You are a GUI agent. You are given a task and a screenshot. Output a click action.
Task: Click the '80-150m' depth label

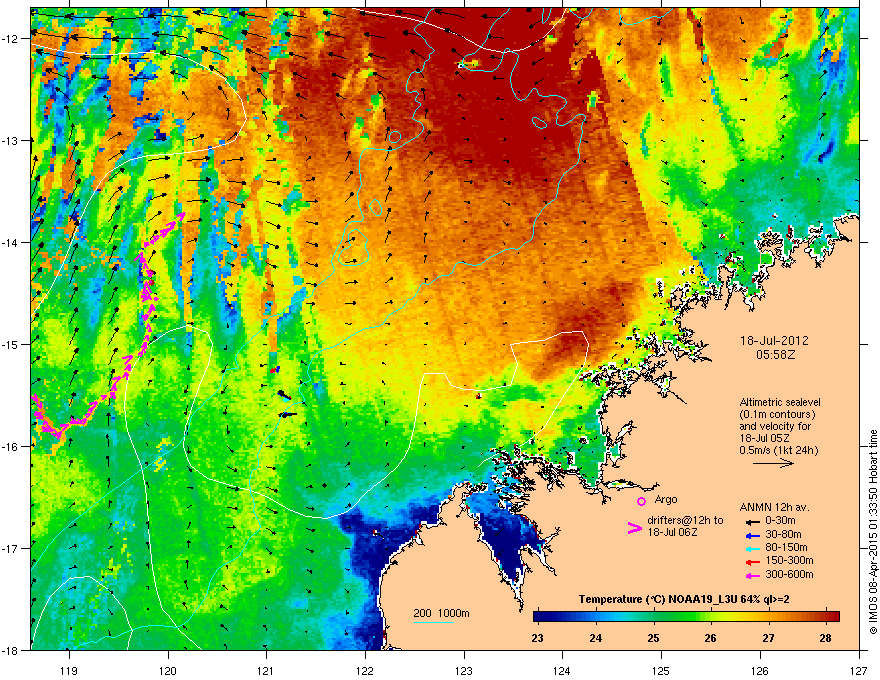coord(786,548)
